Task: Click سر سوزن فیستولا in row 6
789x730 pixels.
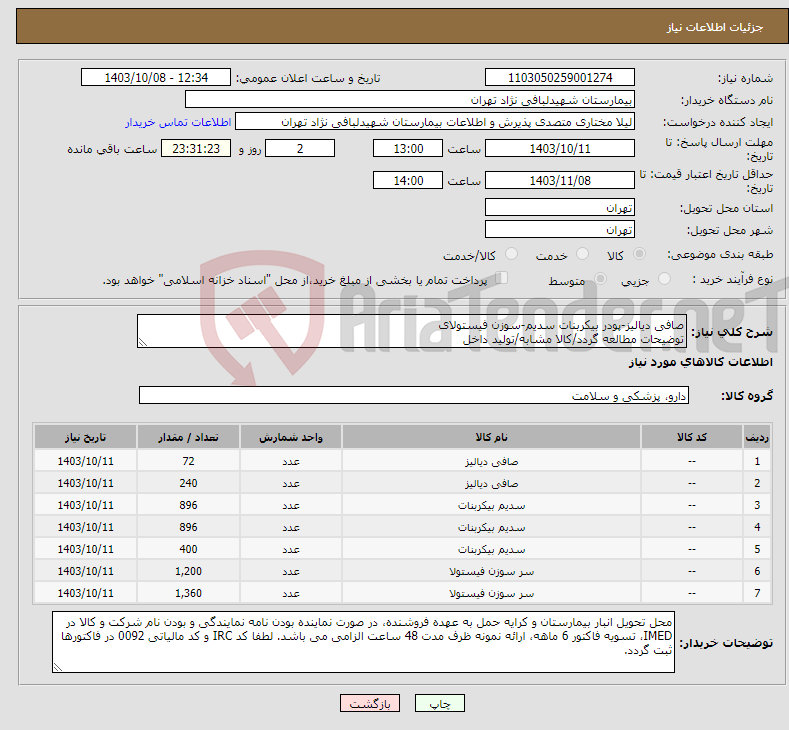Action: tap(491, 571)
